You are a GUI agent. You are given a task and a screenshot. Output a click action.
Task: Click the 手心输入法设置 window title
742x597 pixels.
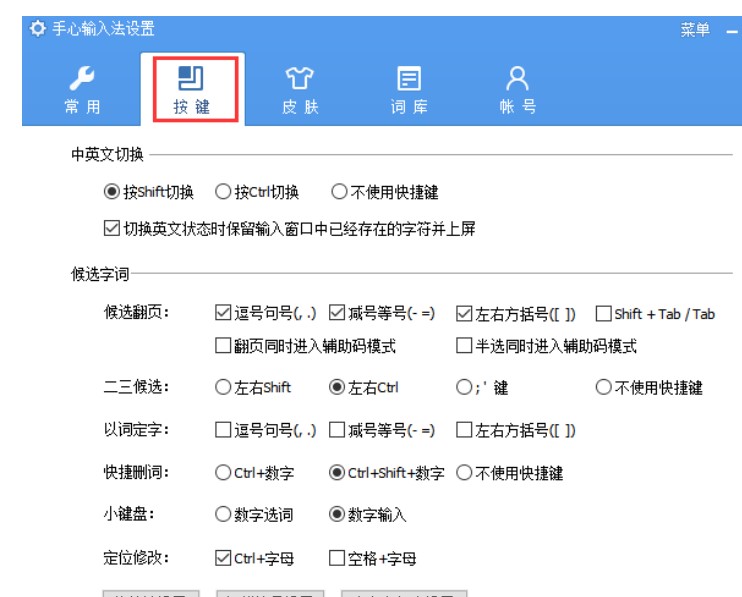[x=103, y=28]
